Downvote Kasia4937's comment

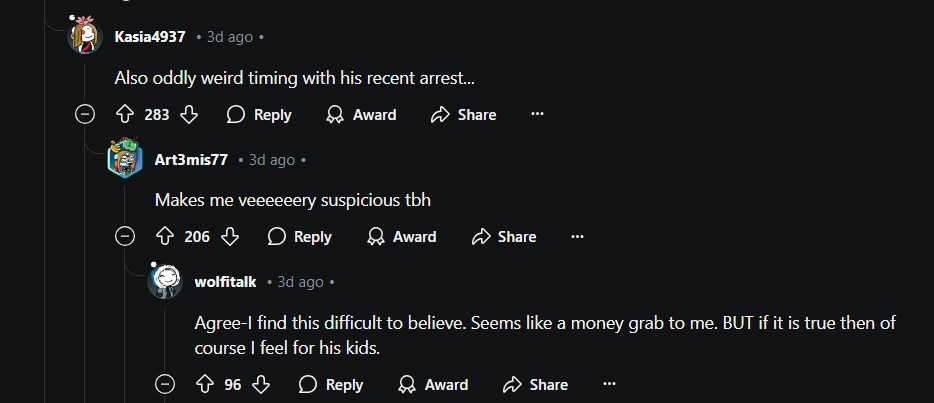click(189, 115)
